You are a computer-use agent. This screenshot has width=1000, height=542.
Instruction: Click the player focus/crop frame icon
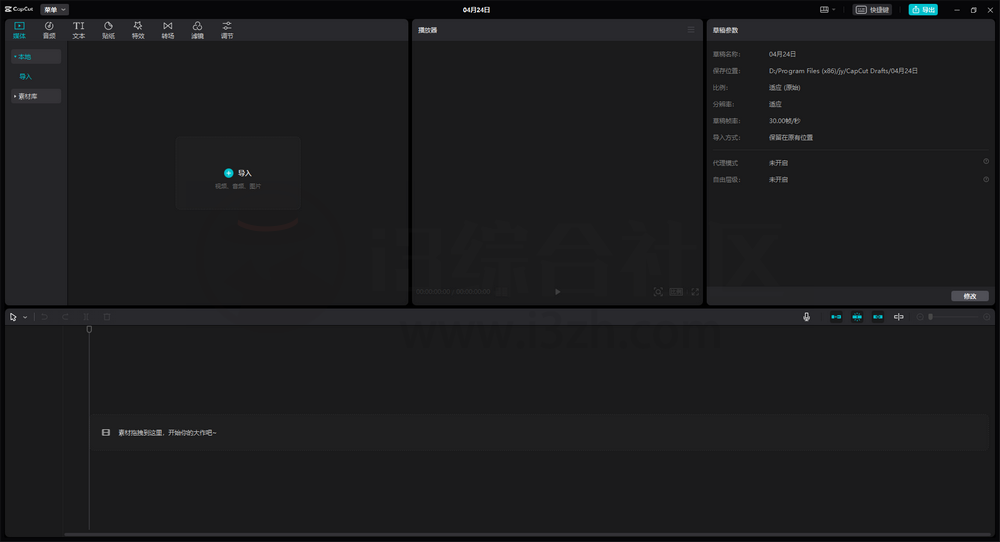658,291
